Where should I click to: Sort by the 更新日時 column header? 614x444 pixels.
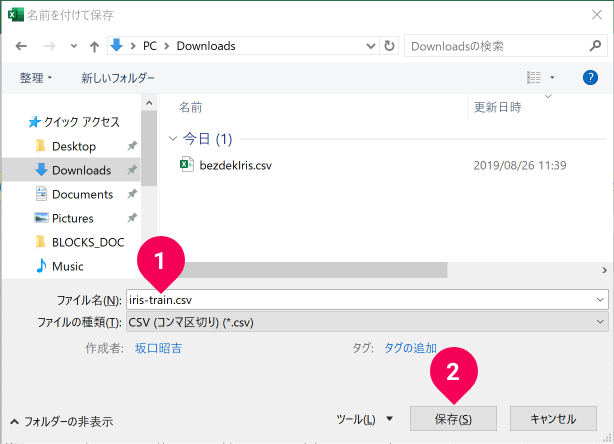coord(497,107)
